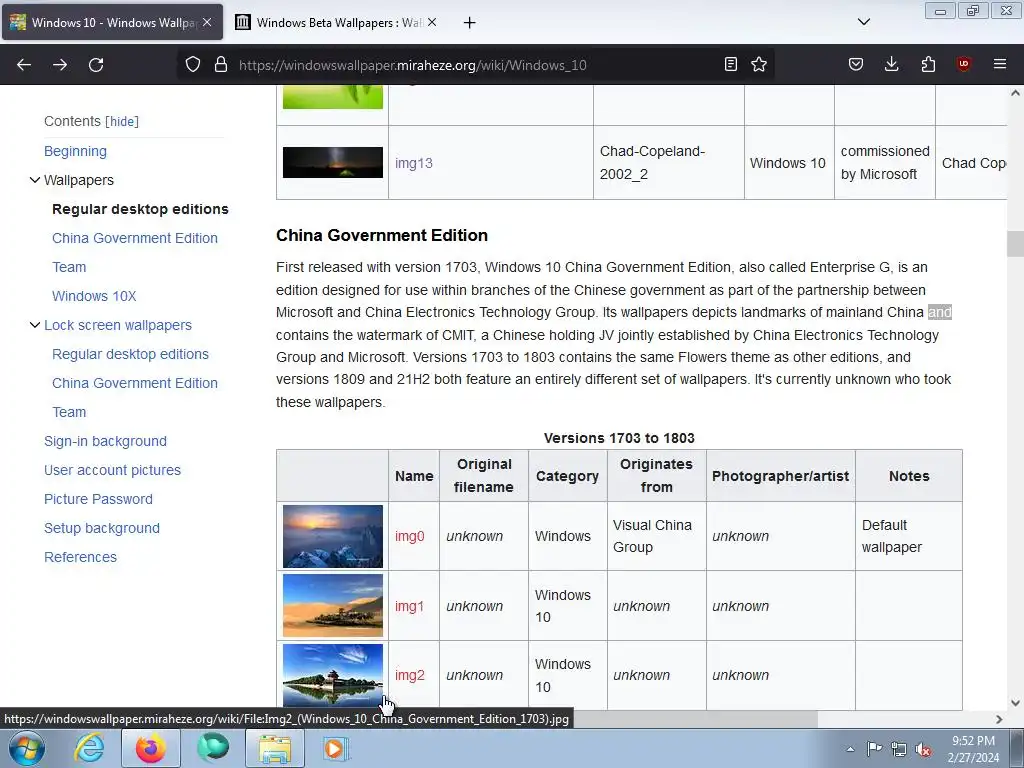Open a new tab
The image size is (1024, 768).
(x=470, y=23)
